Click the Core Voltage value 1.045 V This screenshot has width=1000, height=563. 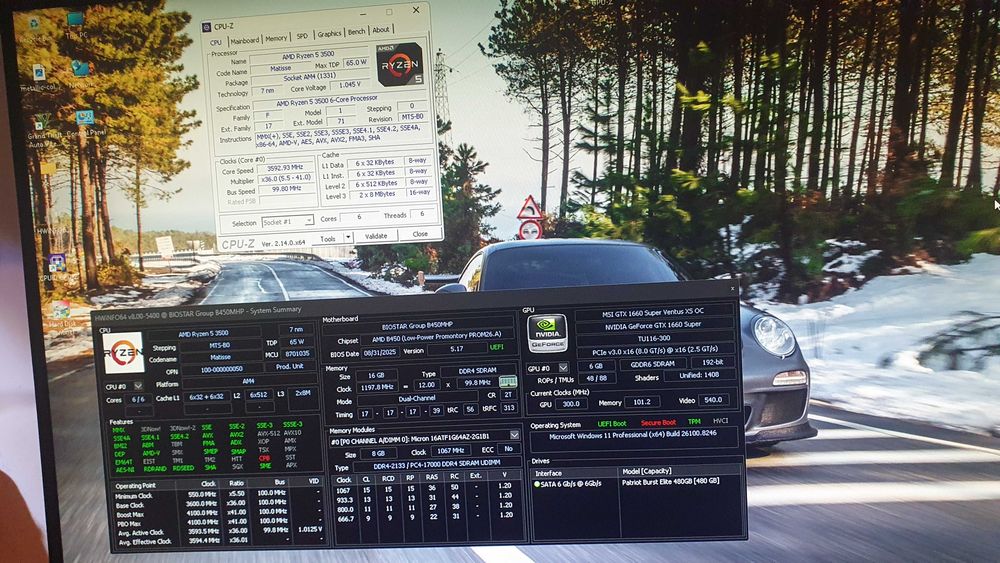click(x=349, y=85)
